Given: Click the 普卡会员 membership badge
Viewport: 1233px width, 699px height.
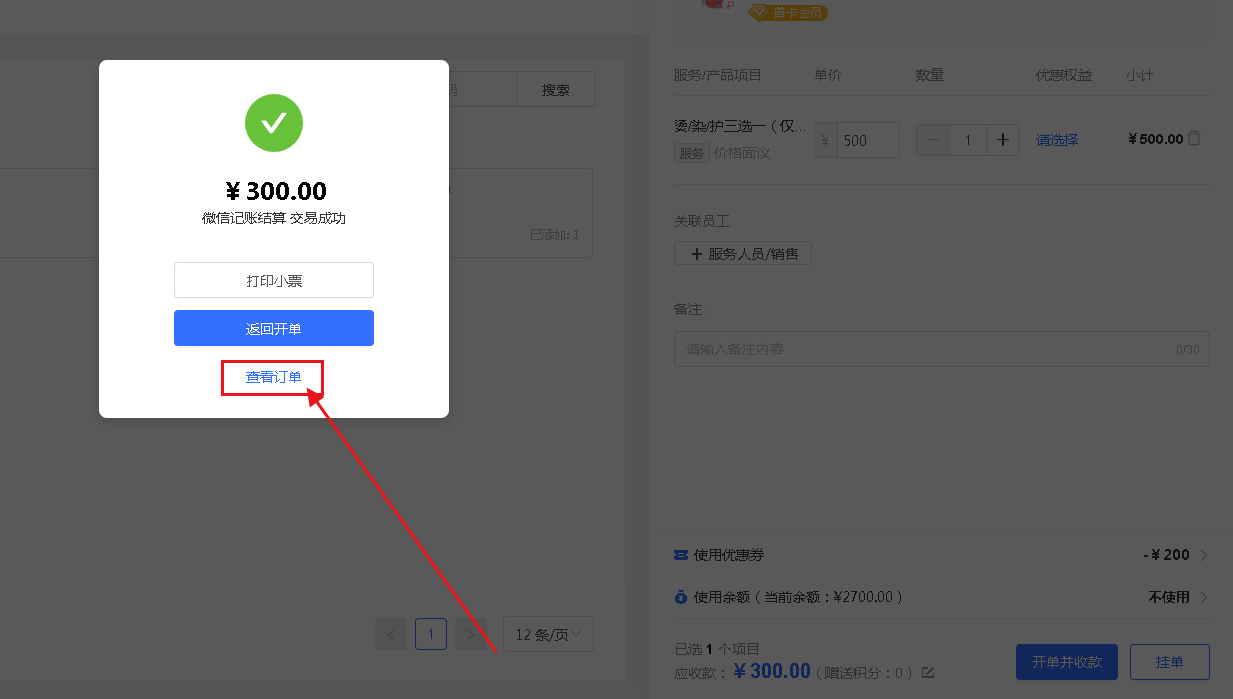Looking at the screenshot, I should [x=789, y=12].
